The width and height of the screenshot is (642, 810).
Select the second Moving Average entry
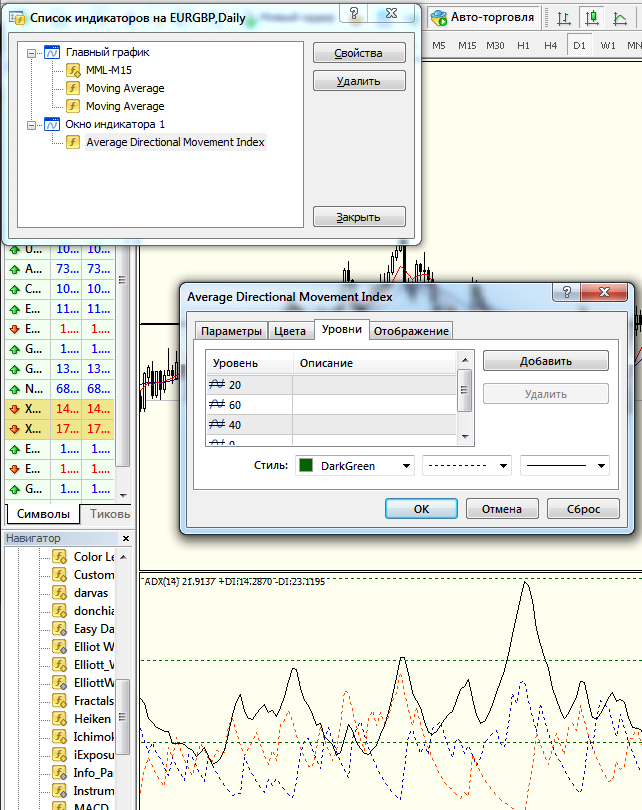125,106
